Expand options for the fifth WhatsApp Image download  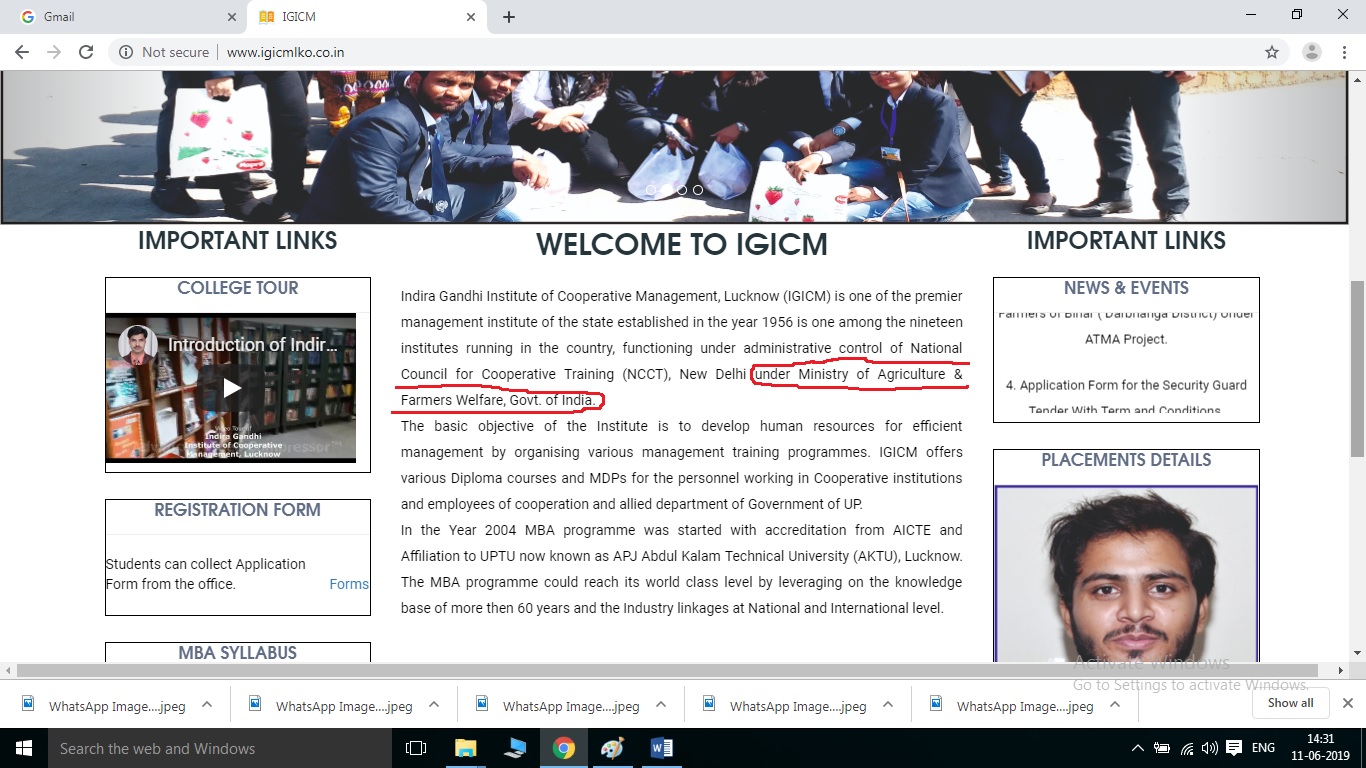(1115, 705)
